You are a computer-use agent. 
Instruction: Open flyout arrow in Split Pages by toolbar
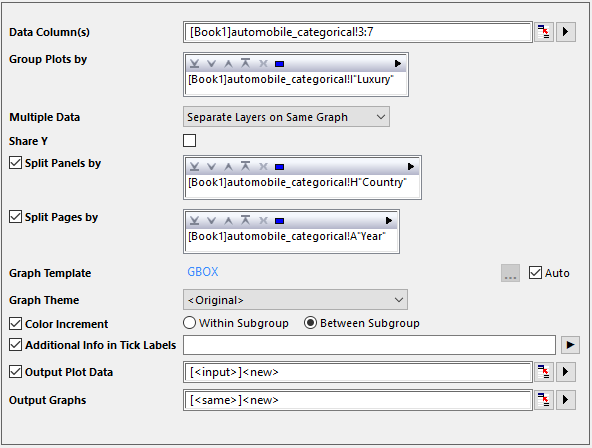(x=388, y=220)
